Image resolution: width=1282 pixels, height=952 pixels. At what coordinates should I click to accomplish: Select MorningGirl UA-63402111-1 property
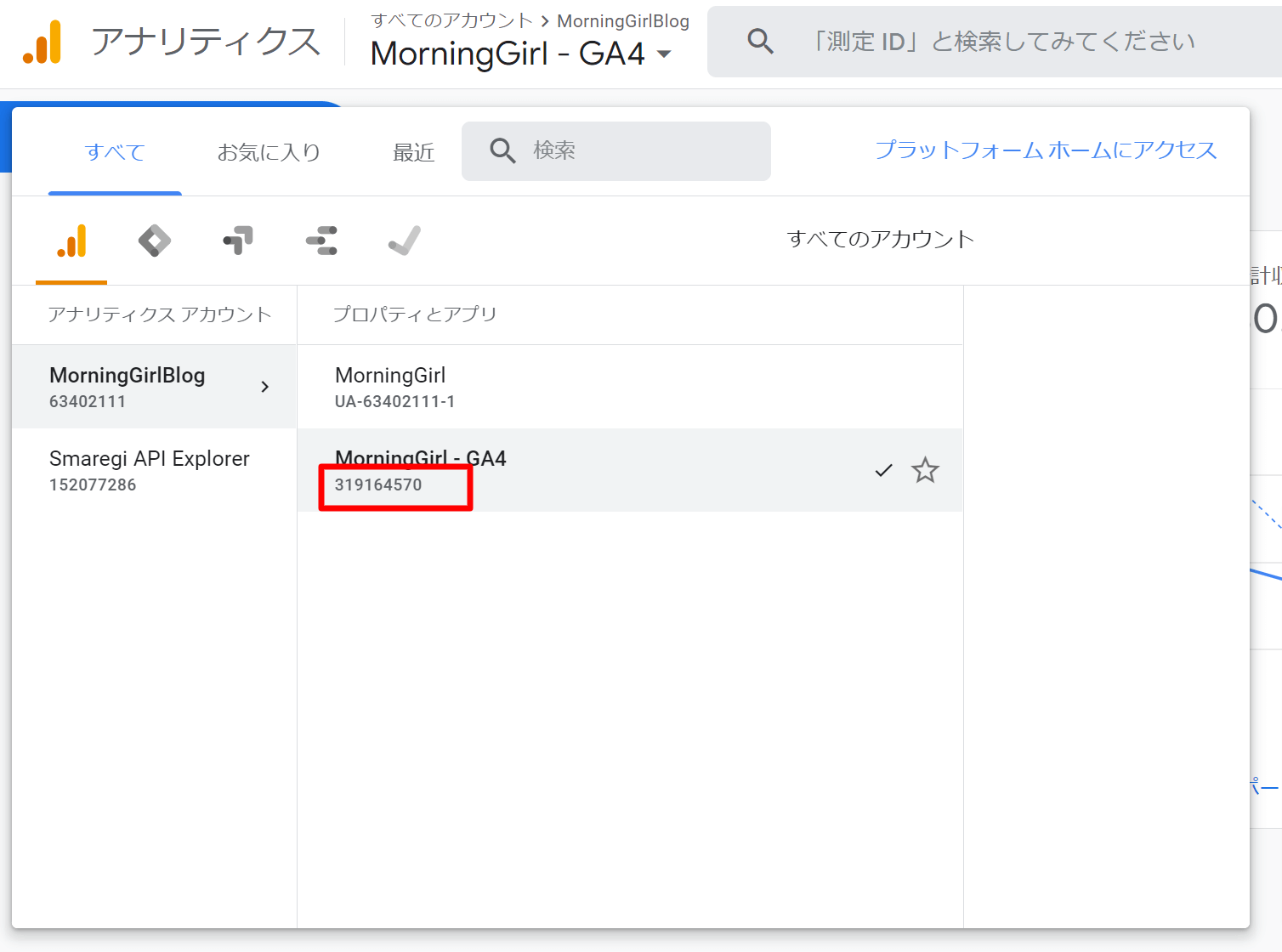coord(394,387)
